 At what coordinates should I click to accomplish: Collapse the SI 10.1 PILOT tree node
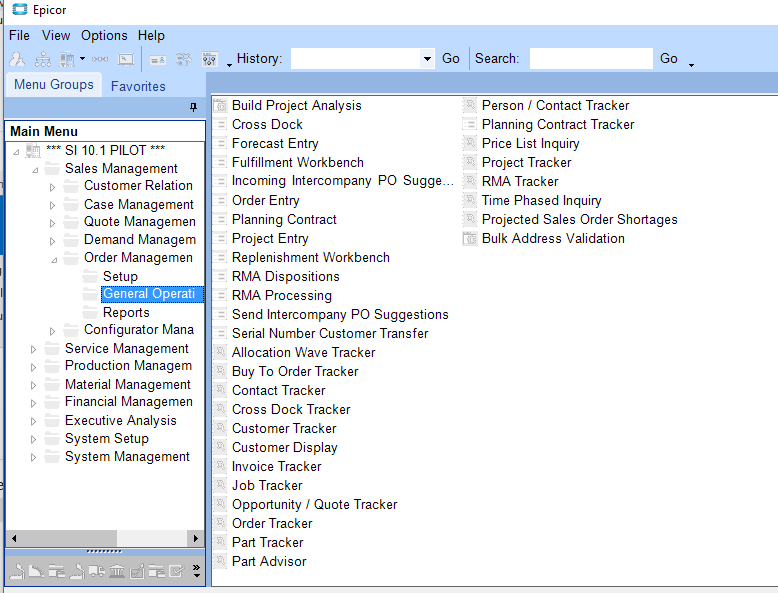pos(16,151)
